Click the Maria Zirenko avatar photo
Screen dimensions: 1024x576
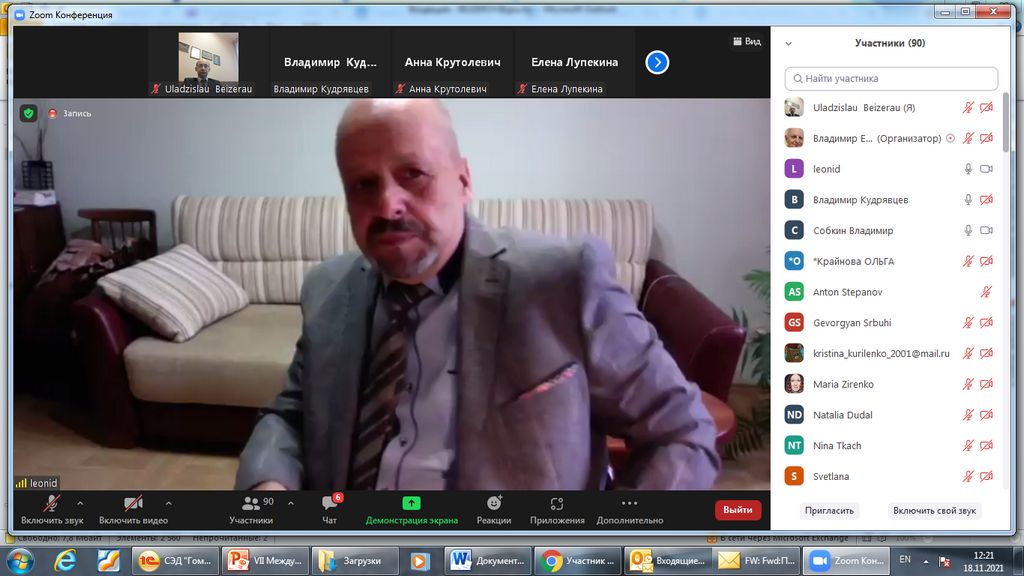coord(794,384)
